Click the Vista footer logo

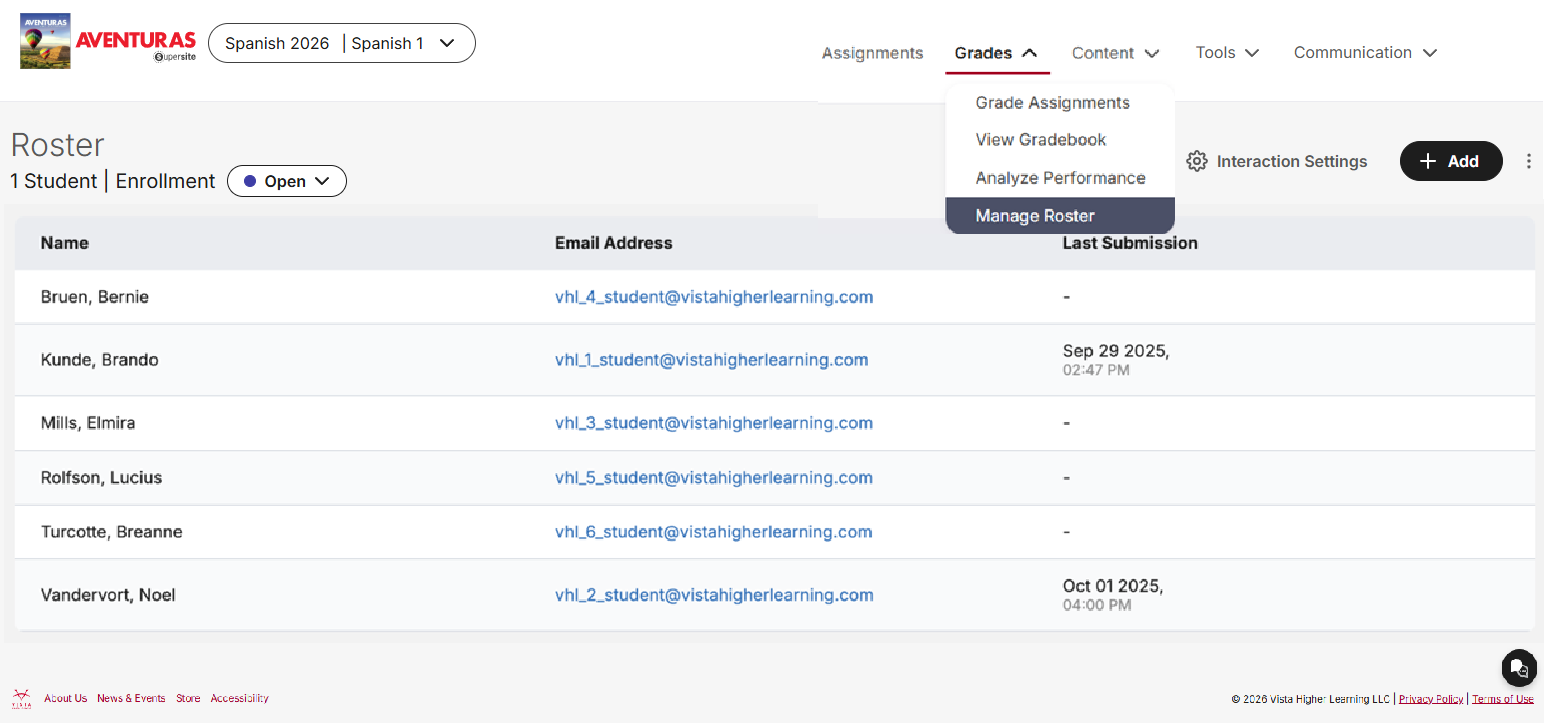(21, 698)
